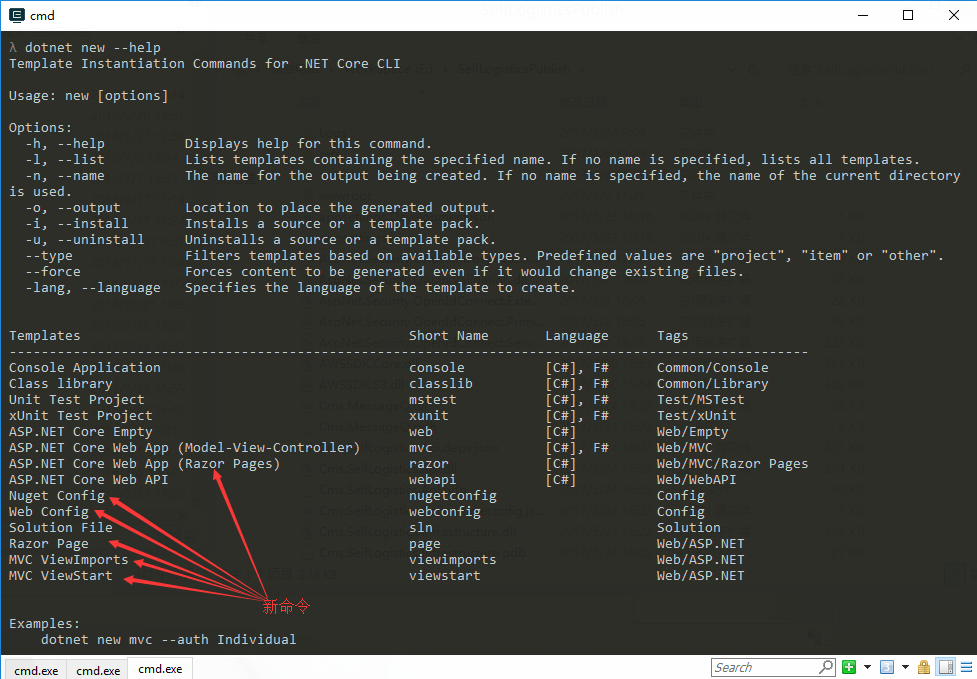Click the 'Nuget Config' template name
The width and height of the screenshot is (977, 679).
click(x=57, y=496)
